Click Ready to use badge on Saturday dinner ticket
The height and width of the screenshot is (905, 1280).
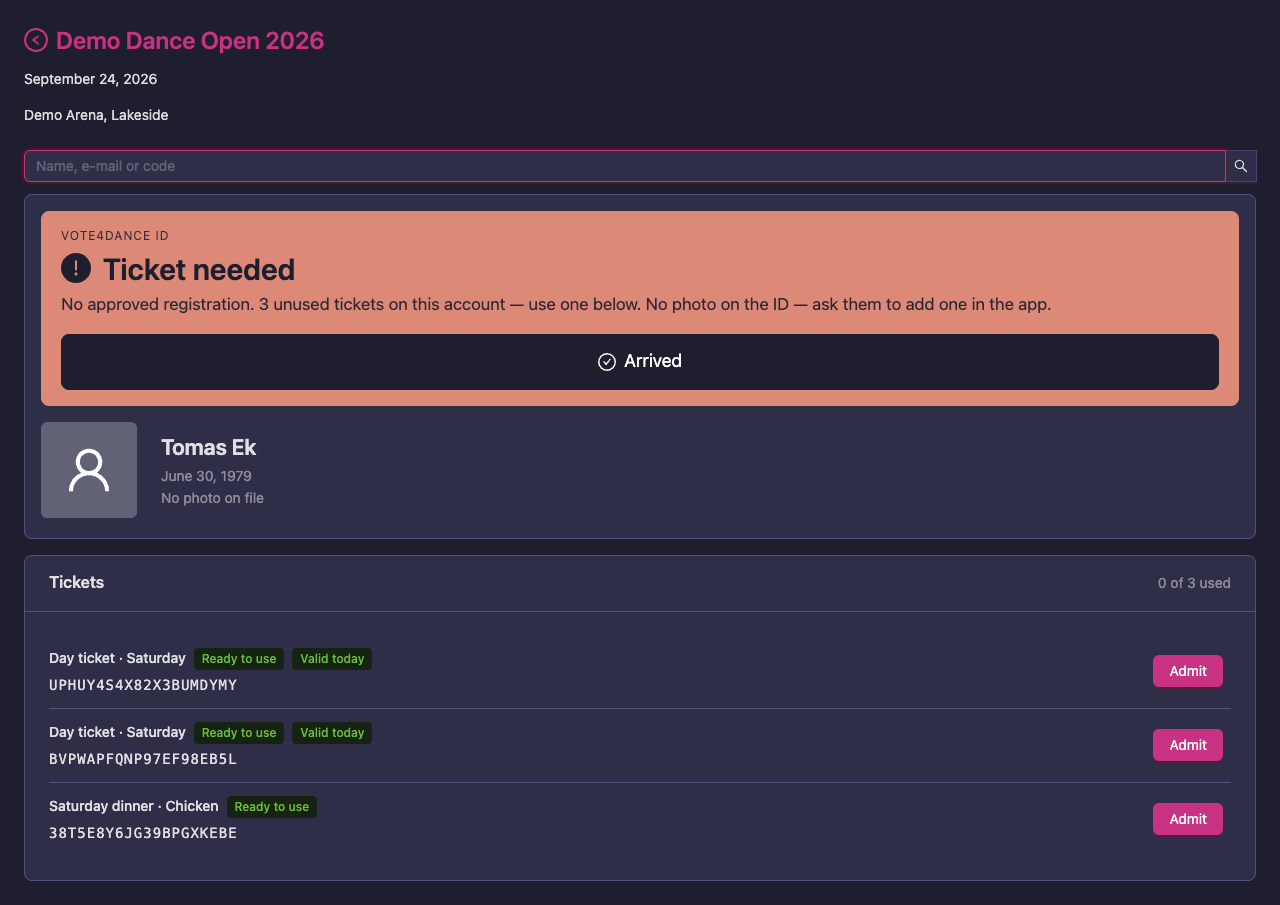pyautogui.click(x=272, y=807)
